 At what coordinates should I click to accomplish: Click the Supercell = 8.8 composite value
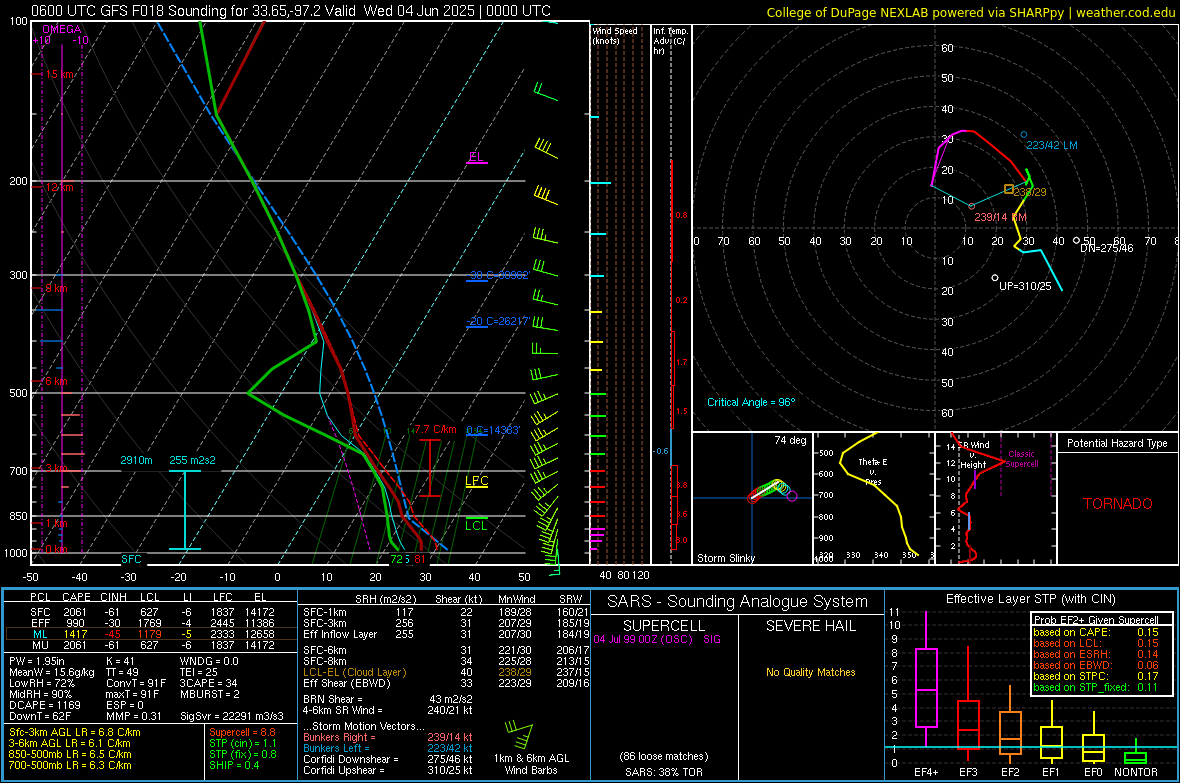(242, 733)
